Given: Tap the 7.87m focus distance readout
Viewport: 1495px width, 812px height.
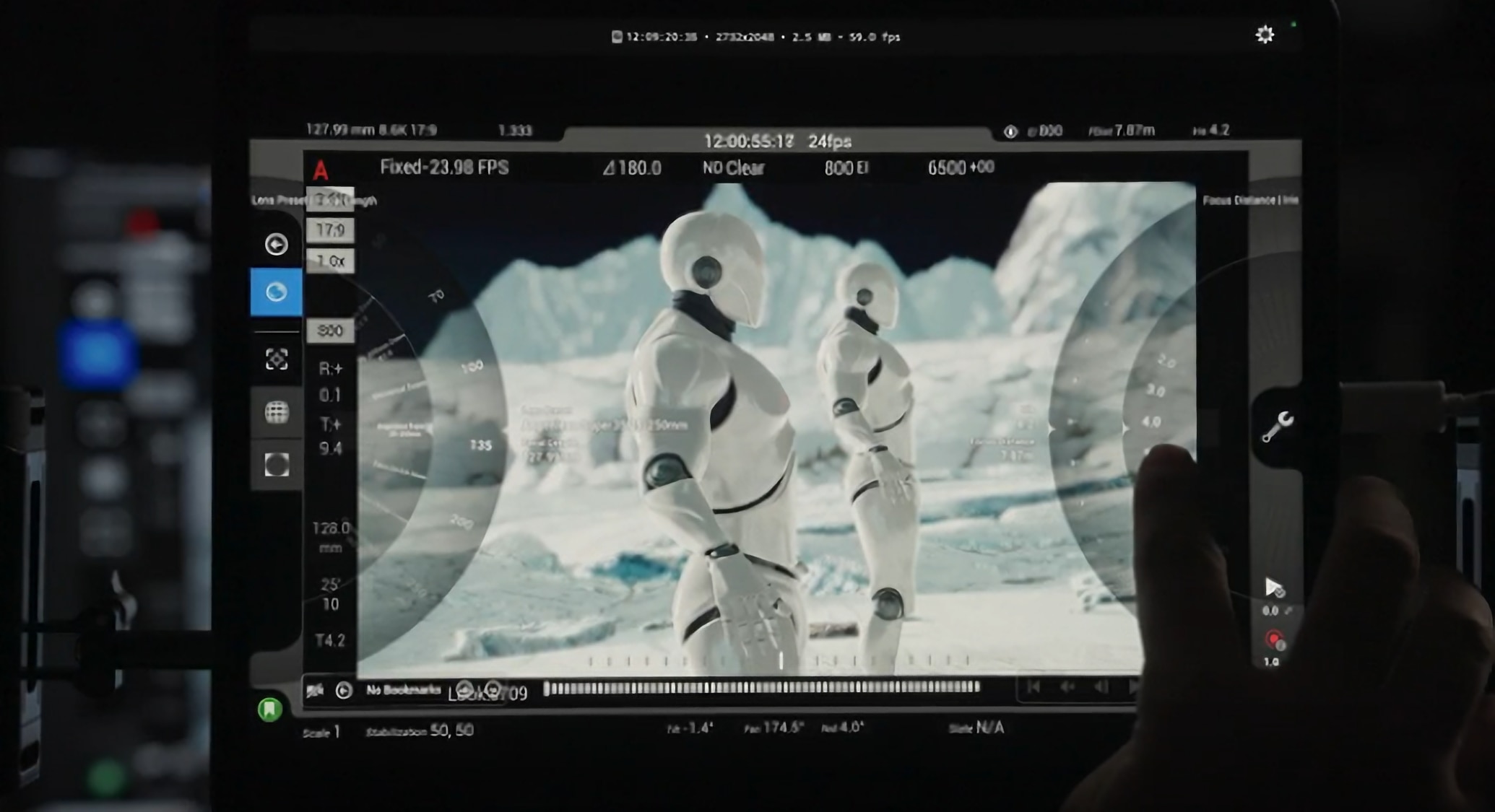Looking at the screenshot, I should (x=1122, y=131).
